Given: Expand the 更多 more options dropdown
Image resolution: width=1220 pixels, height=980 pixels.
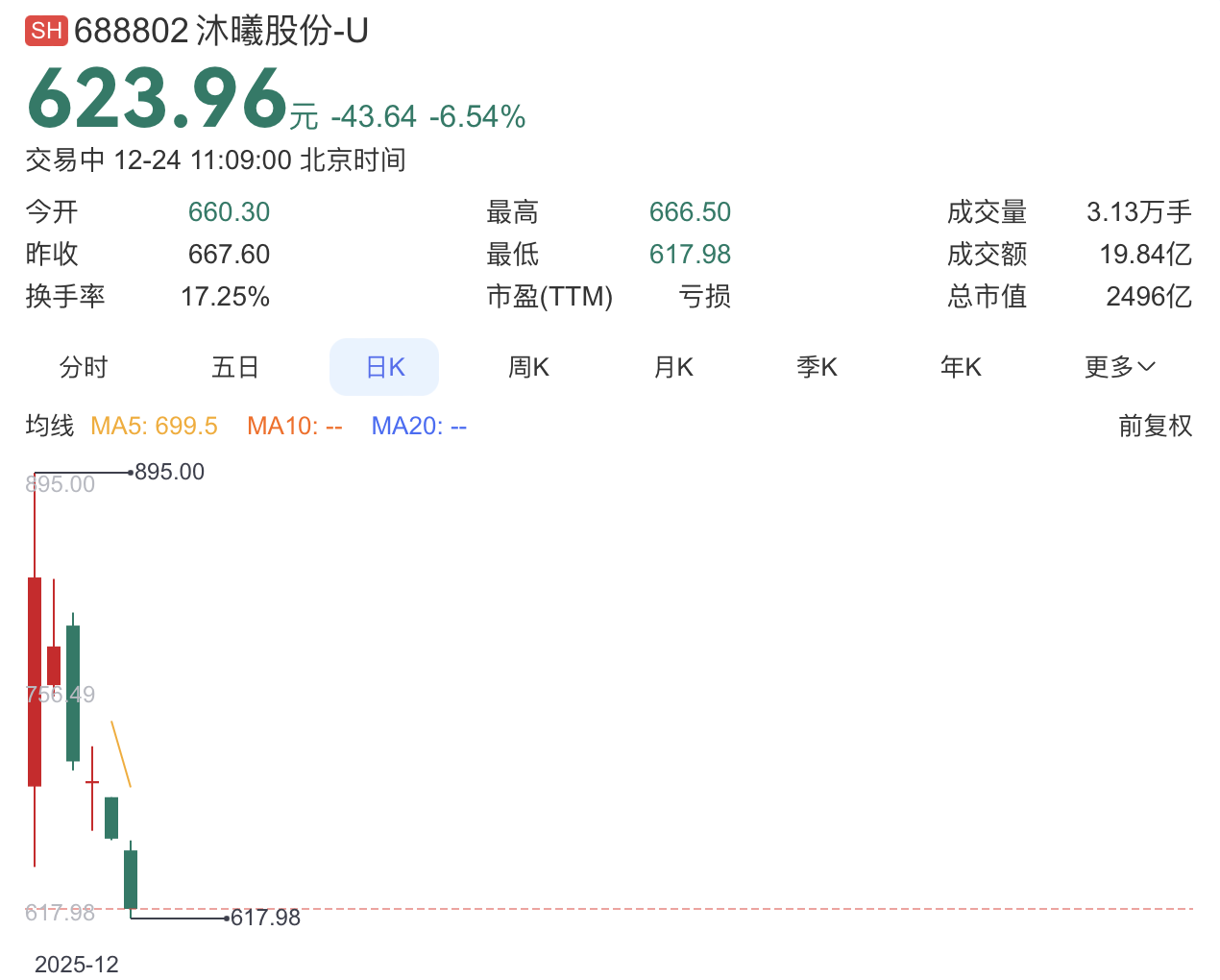Looking at the screenshot, I should [1119, 367].
